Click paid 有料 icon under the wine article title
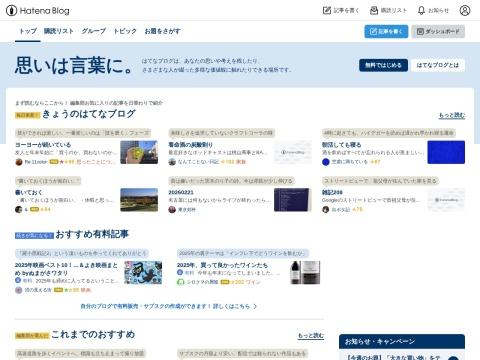This screenshot has width=480, height=360. (180, 273)
